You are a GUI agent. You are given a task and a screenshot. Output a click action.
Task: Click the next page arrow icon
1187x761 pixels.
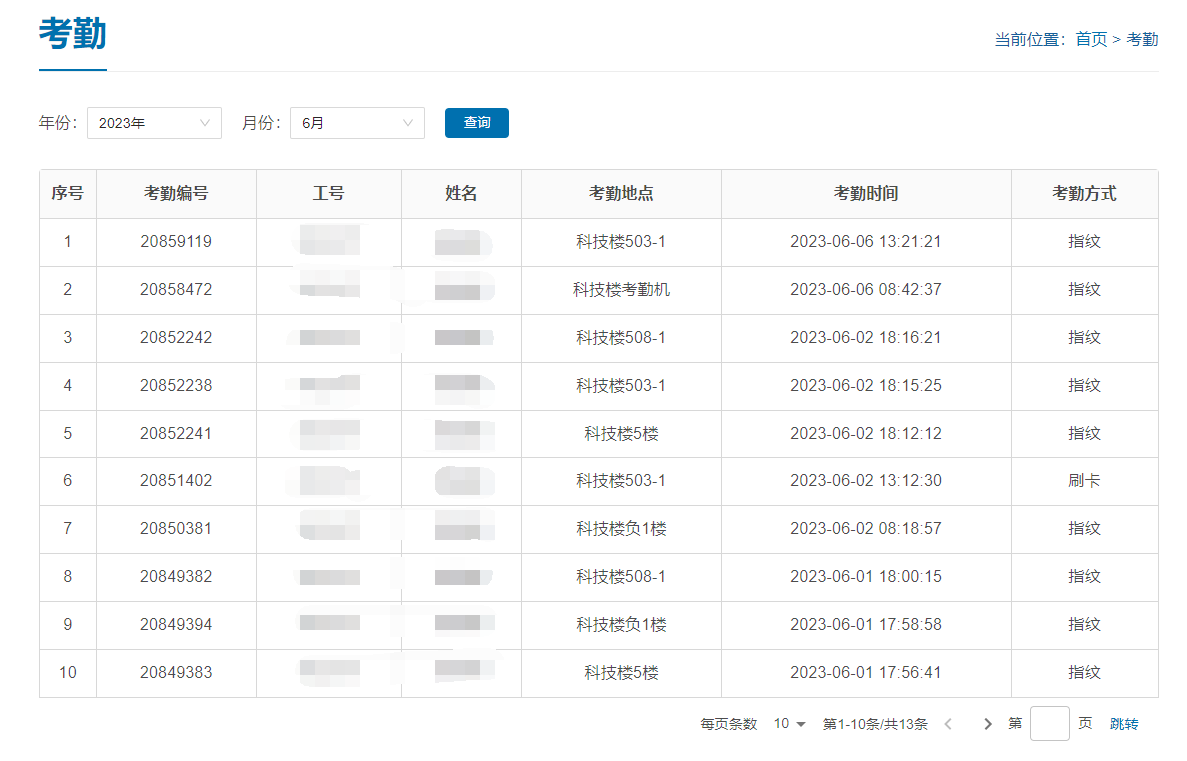988,724
